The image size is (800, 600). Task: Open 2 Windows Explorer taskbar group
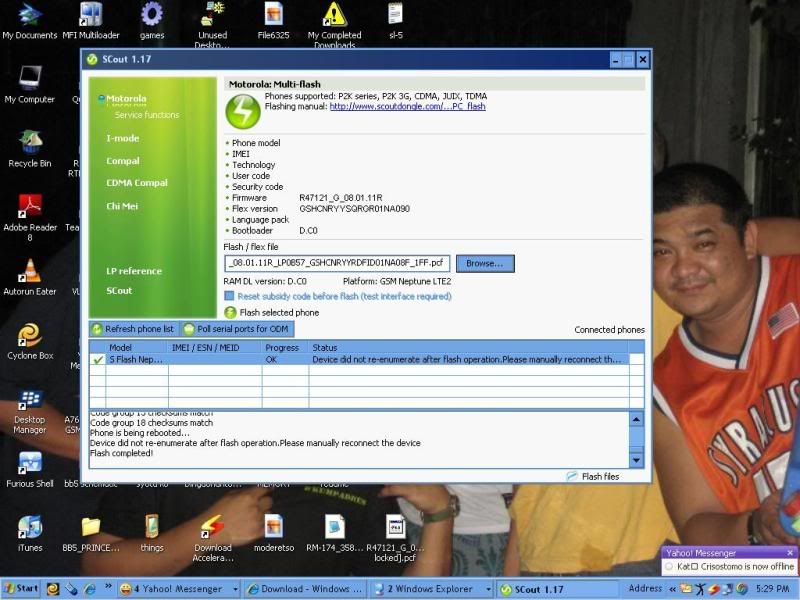(432, 589)
